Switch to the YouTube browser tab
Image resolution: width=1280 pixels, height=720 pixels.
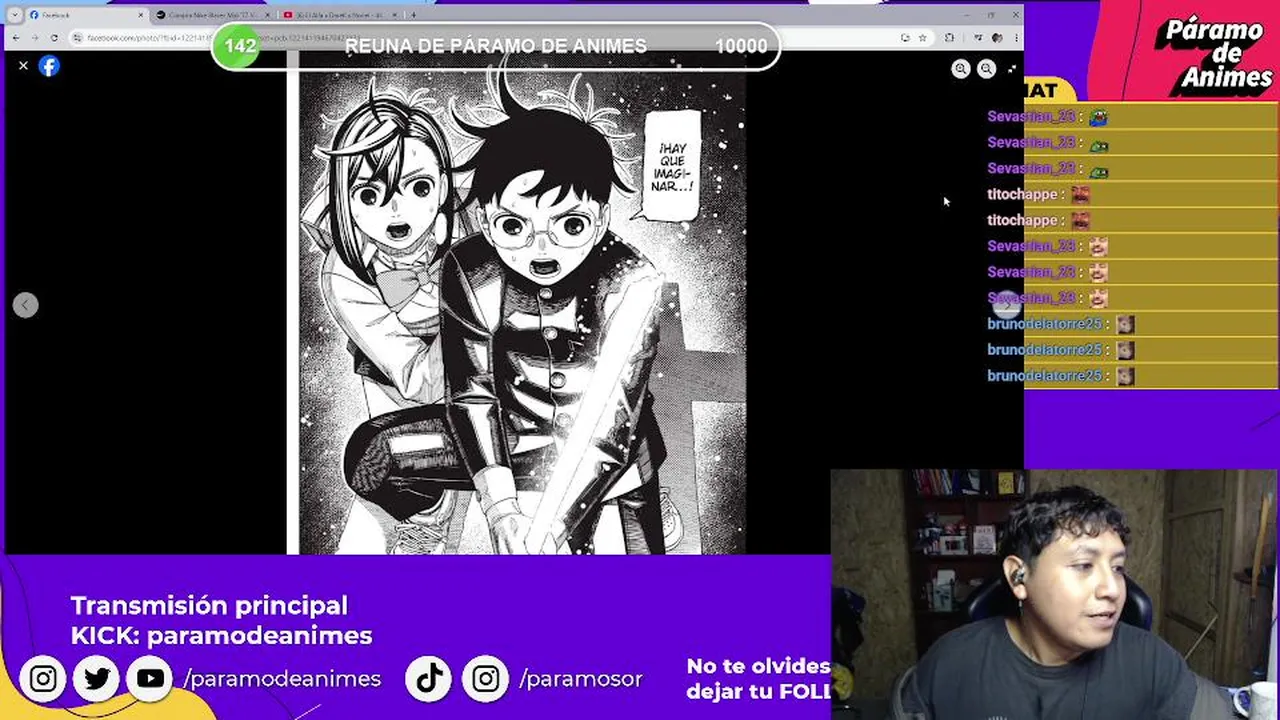(340, 15)
